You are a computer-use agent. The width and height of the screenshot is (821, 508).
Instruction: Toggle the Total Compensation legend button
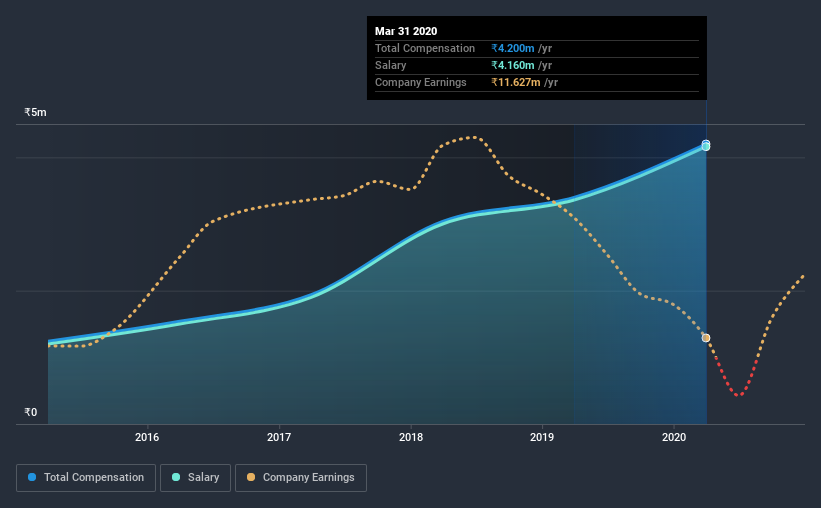tap(86, 478)
